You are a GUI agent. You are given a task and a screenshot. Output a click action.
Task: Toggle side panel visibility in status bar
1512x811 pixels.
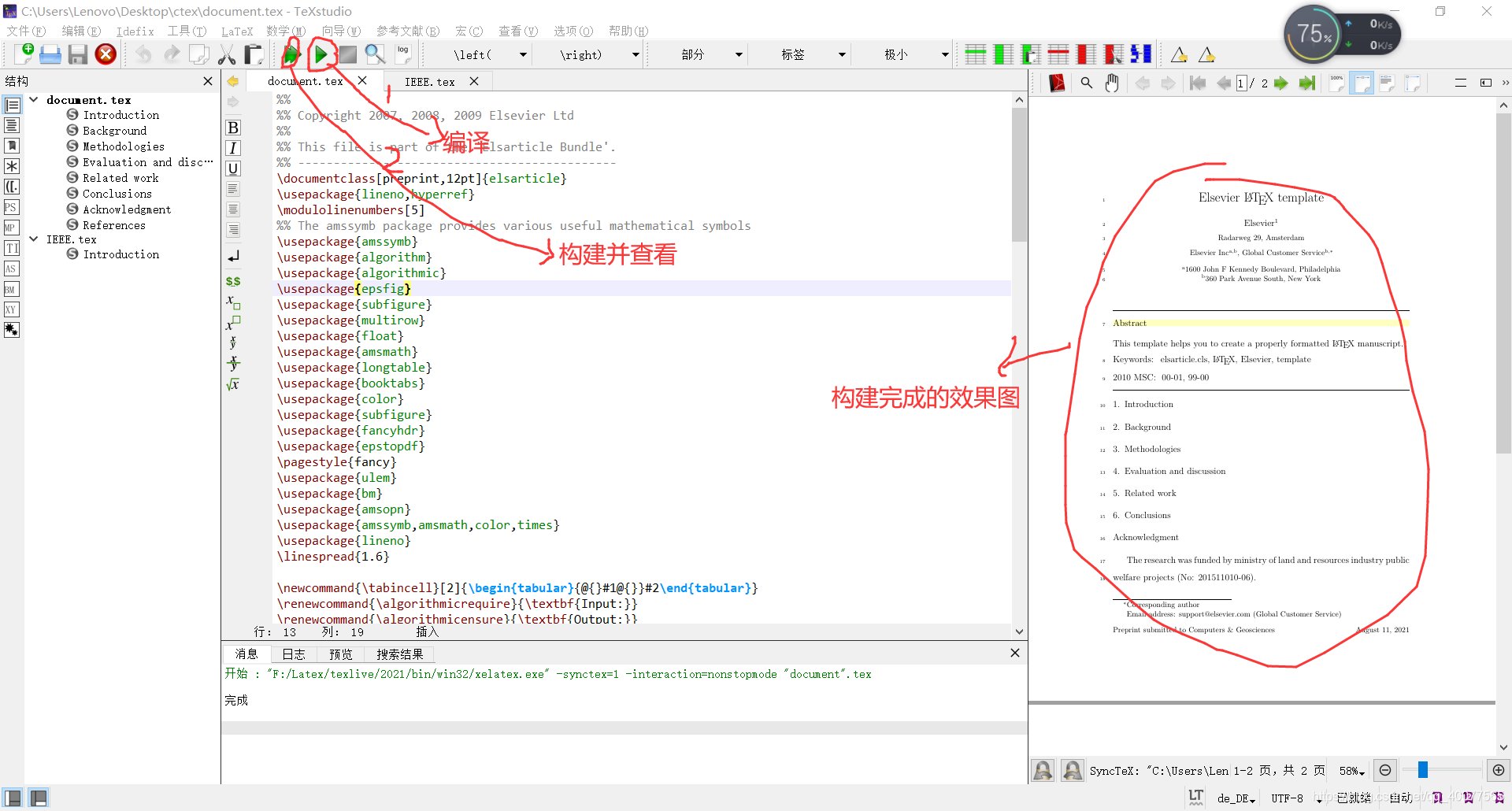(13, 798)
